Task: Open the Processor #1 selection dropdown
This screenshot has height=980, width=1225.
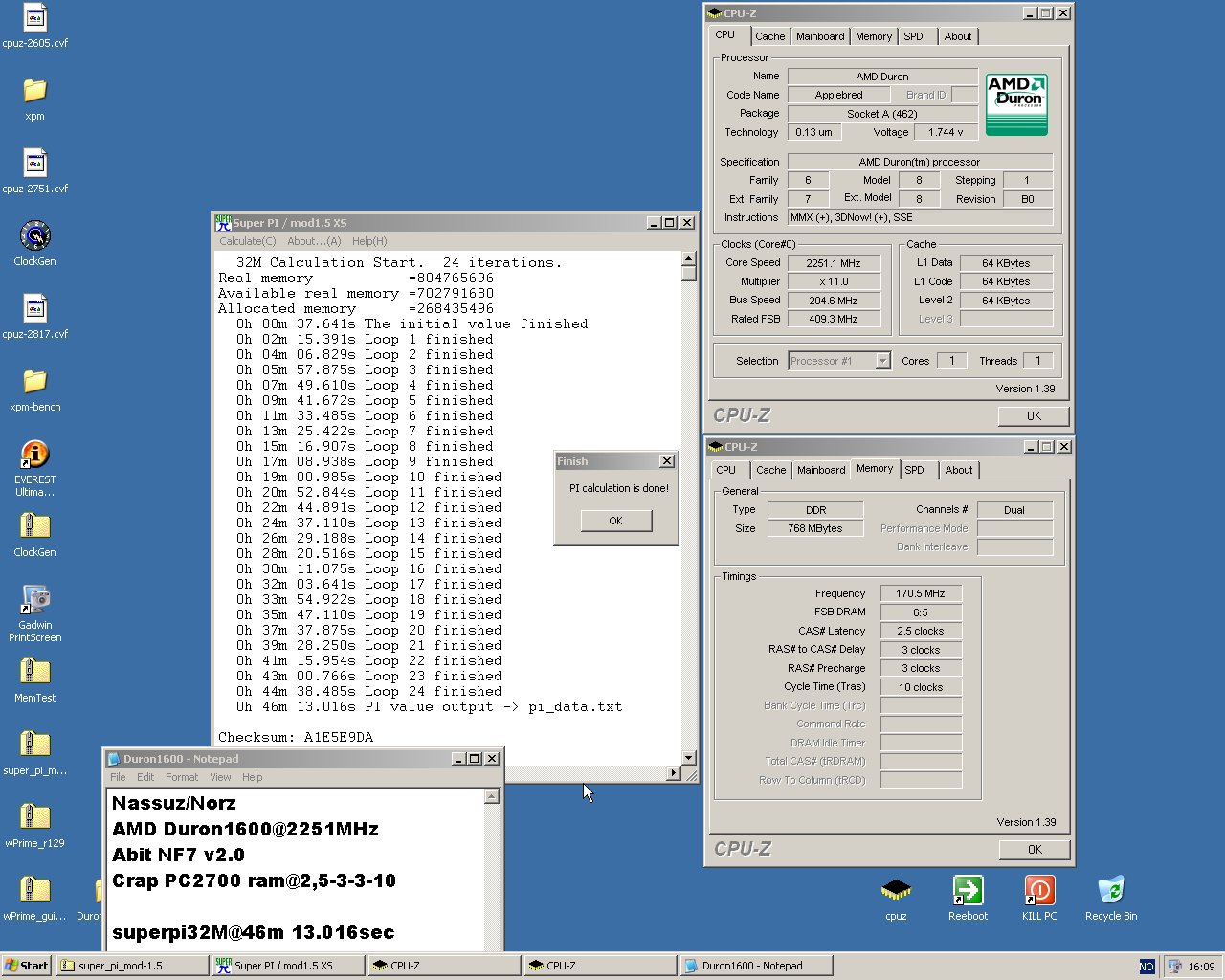Action: point(882,361)
